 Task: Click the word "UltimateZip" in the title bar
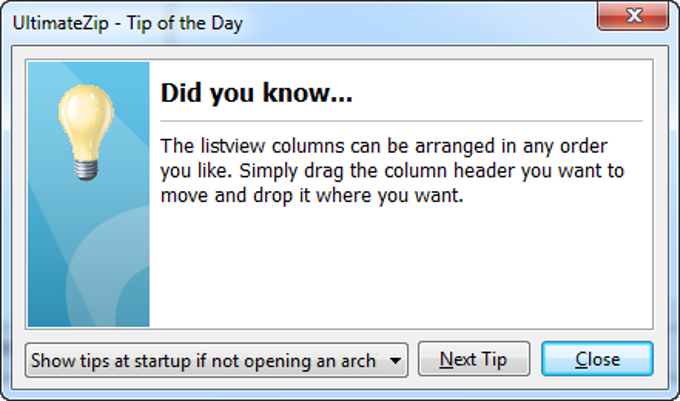pos(59,22)
